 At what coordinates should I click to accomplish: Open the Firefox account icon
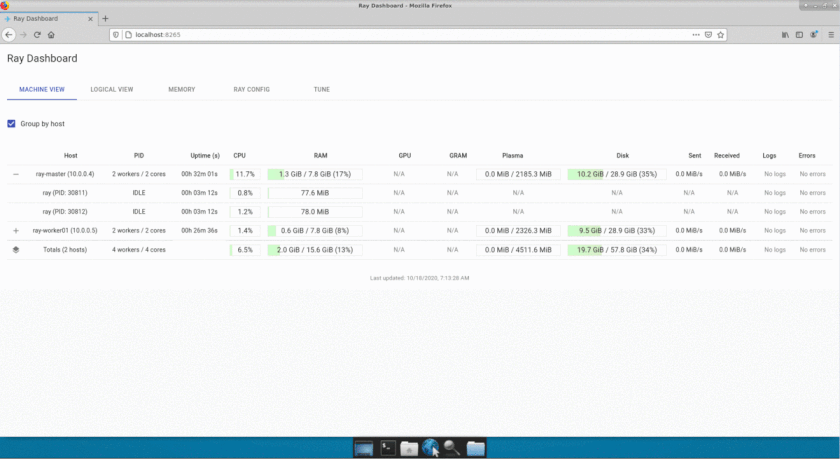(x=814, y=35)
